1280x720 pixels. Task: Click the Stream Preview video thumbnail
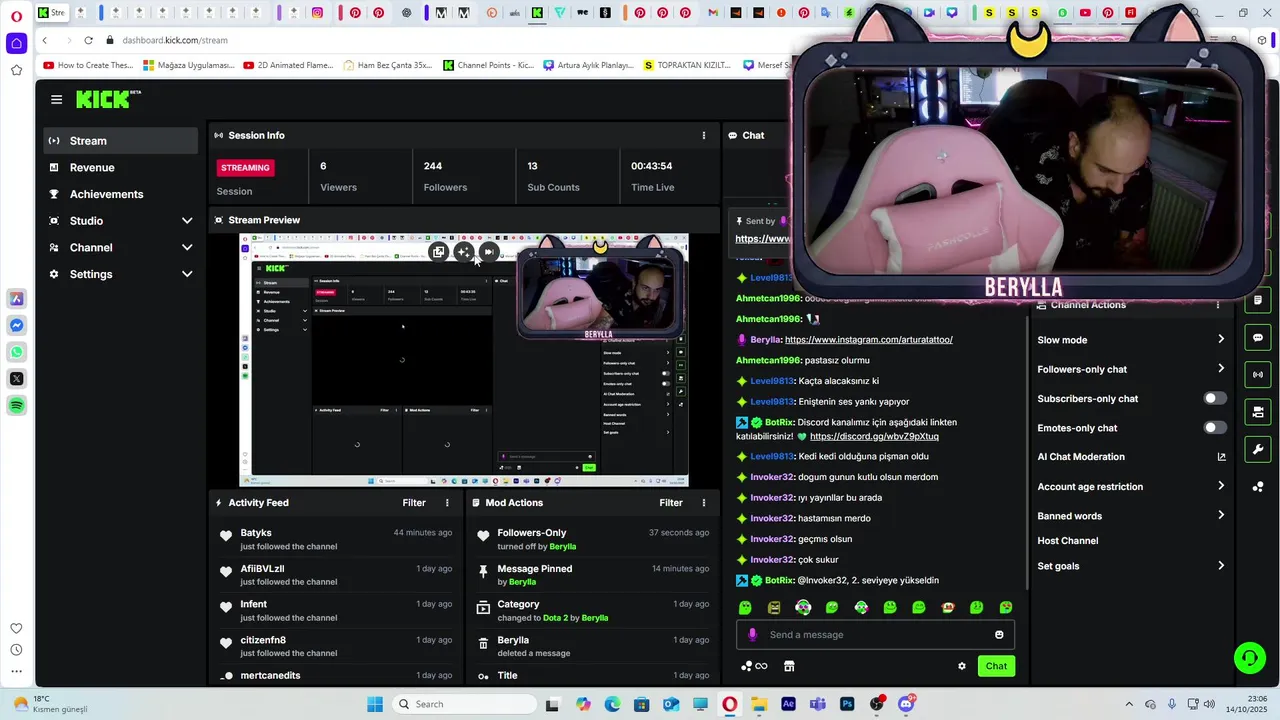point(464,361)
